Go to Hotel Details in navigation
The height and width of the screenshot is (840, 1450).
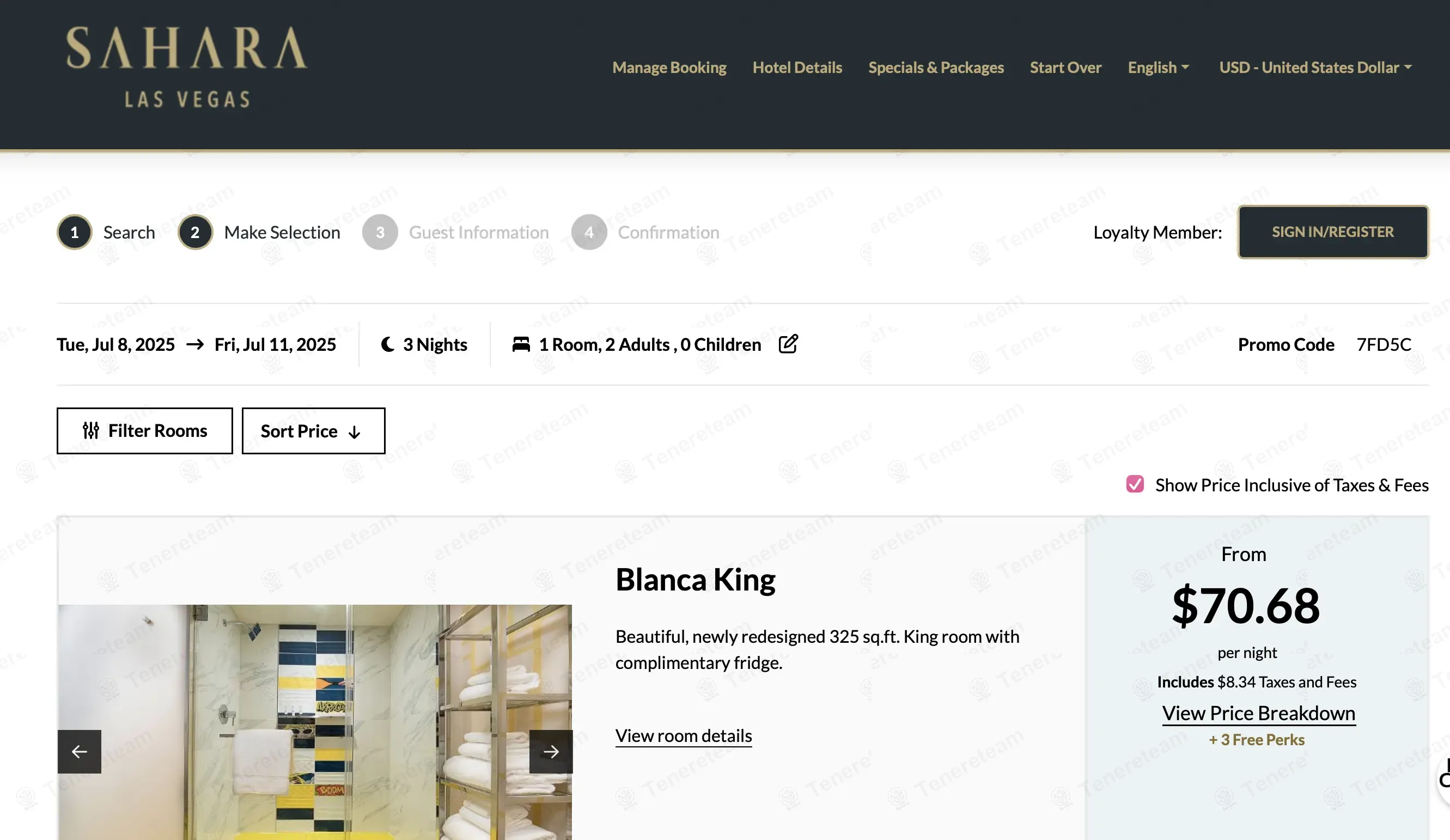coord(797,68)
